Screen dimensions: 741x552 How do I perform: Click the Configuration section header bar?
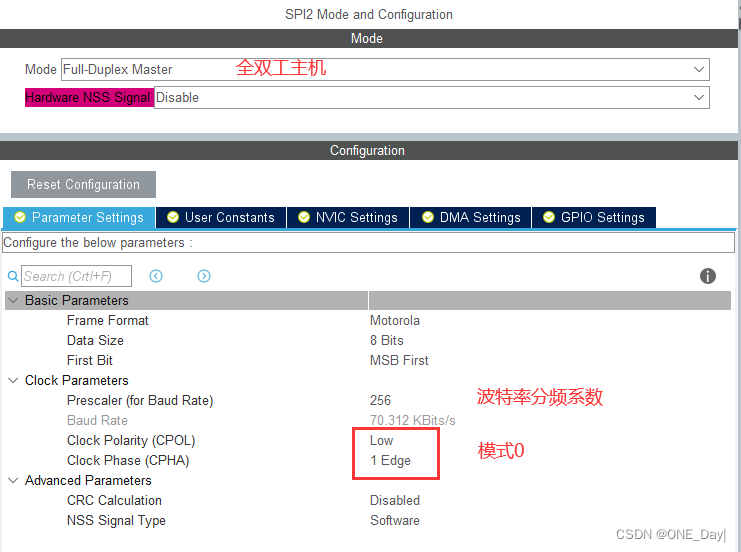click(369, 150)
